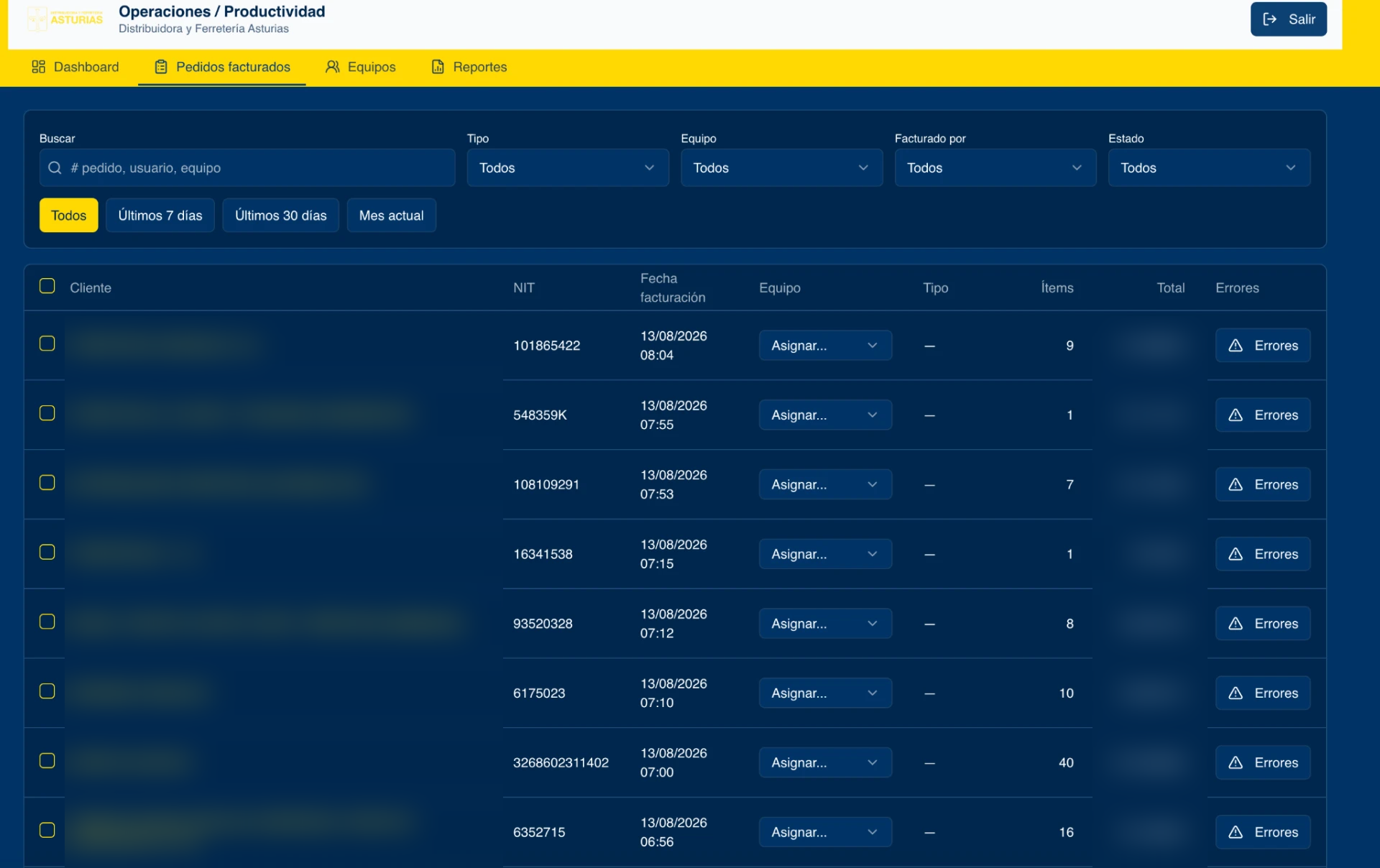Screen dimensions: 1380x868
Task: Click warning triangle icon for NIT 3268602311402
Action: tap(1236, 763)
